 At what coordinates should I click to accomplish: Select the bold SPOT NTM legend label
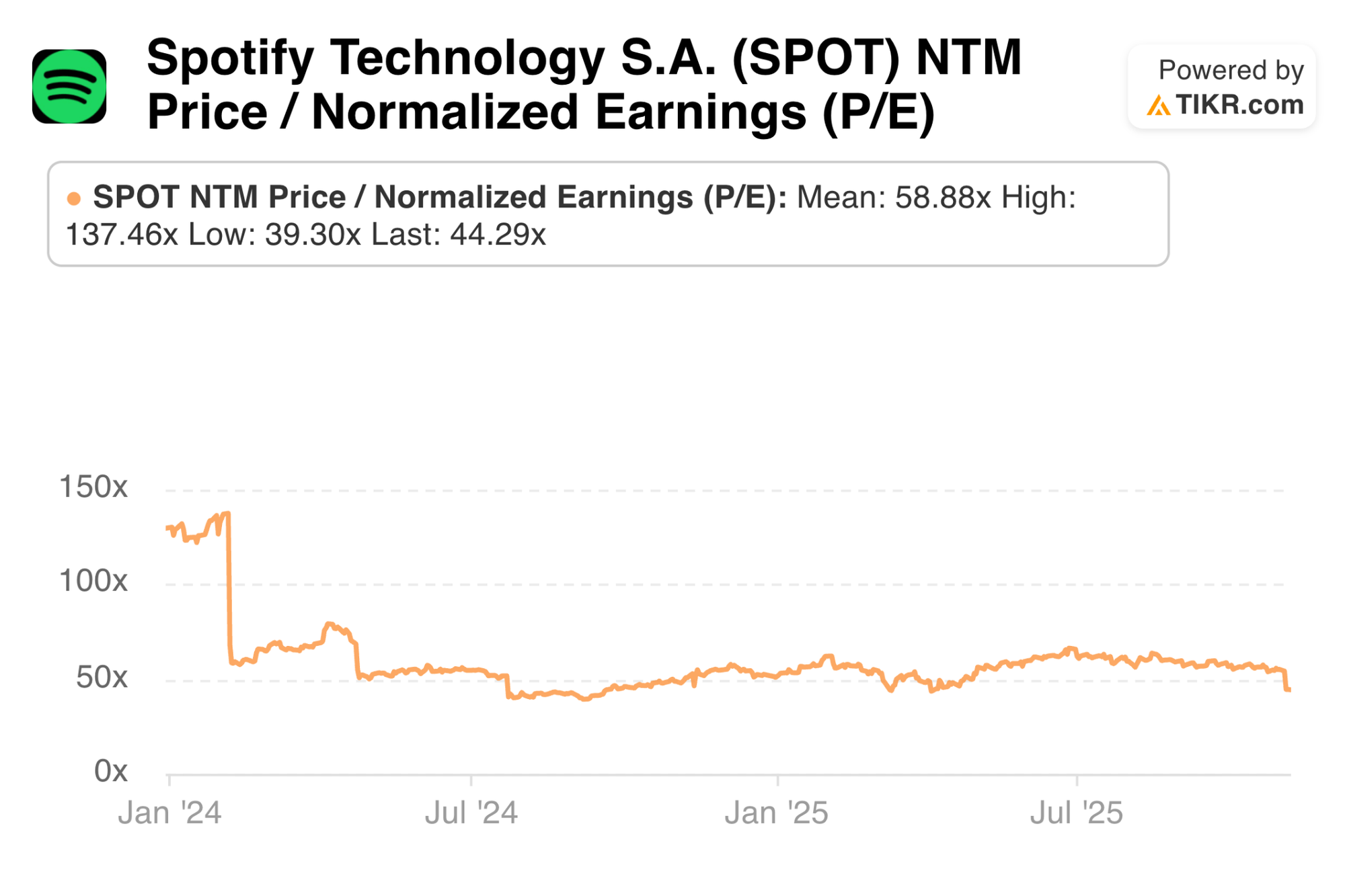439,198
